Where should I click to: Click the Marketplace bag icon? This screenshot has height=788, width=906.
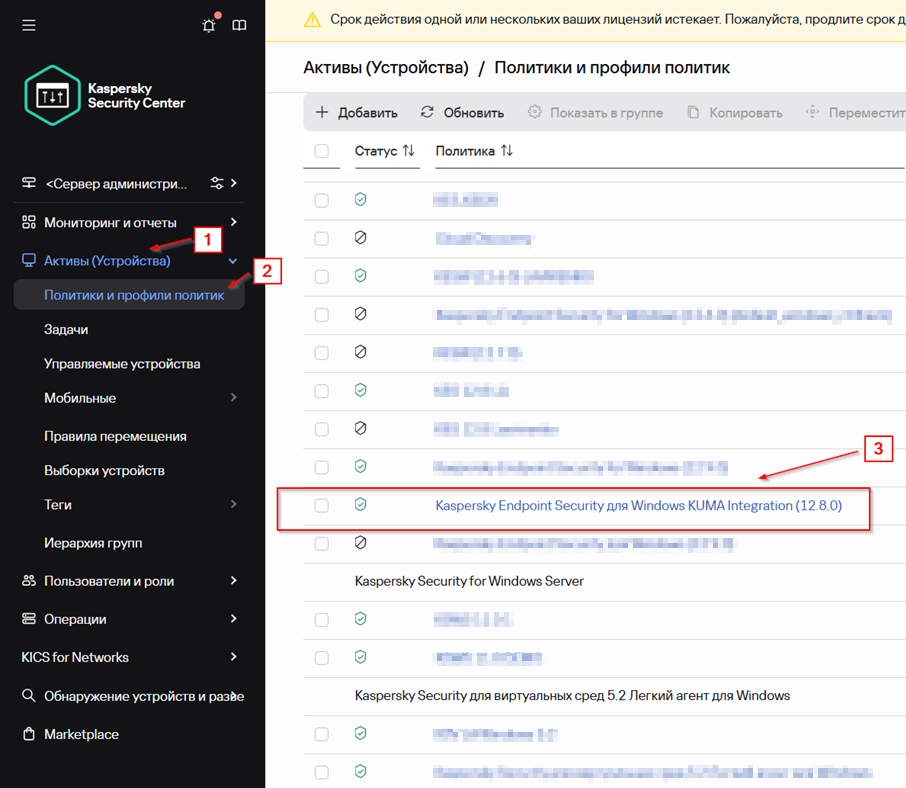click(x=29, y=734)
